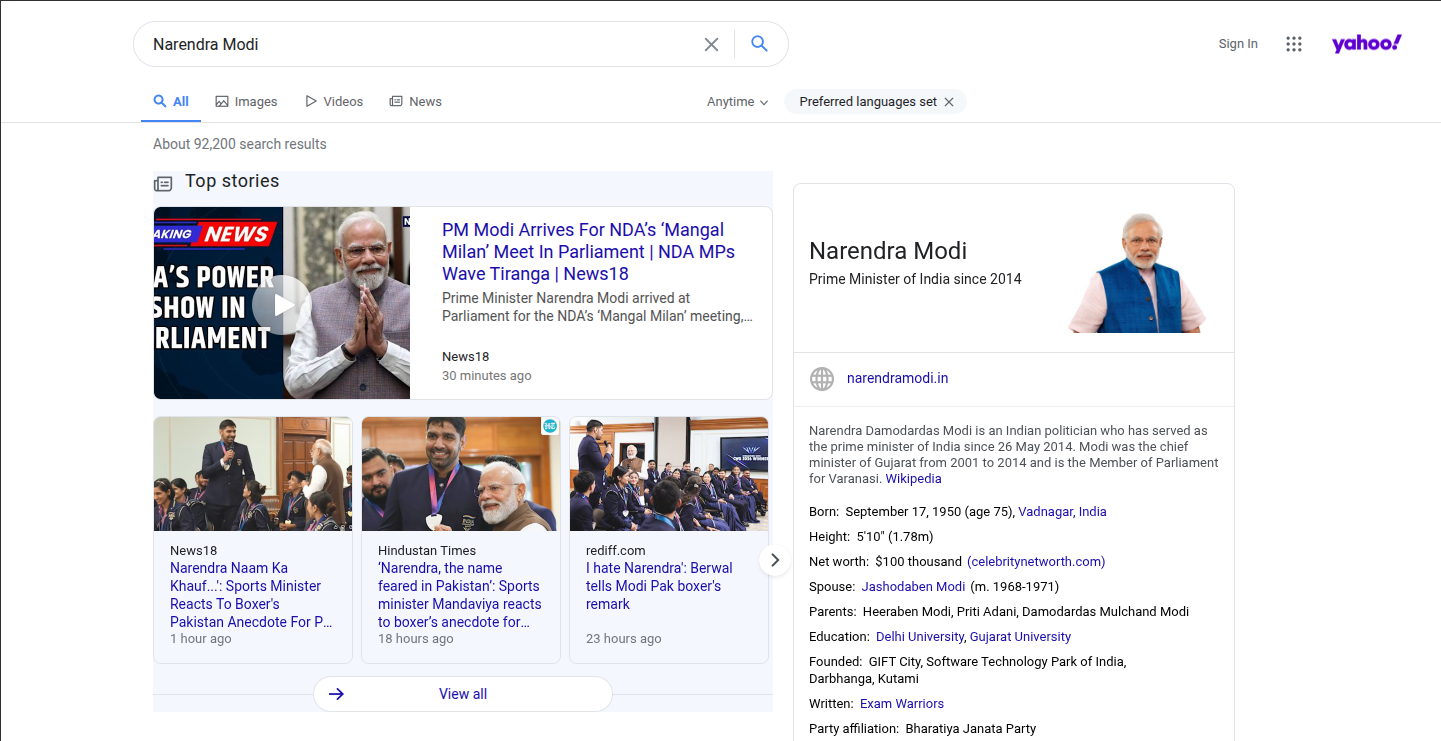Click the Bharatiya Janata Party text
This screenshot has height=741, width=1441.
point(971,729)
